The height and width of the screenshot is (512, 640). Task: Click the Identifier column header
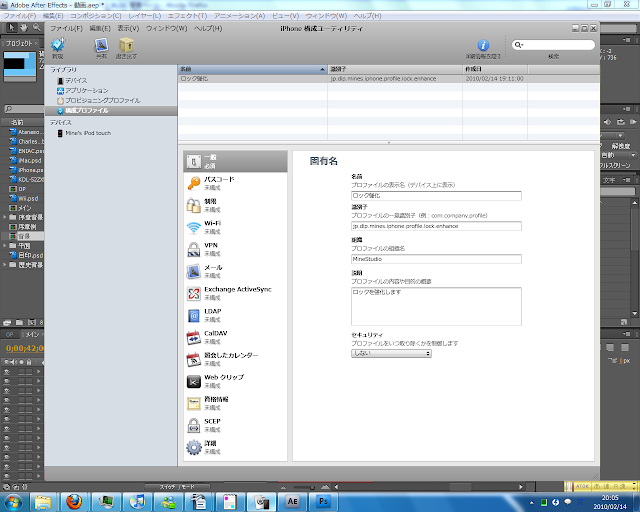click(395, 69)
